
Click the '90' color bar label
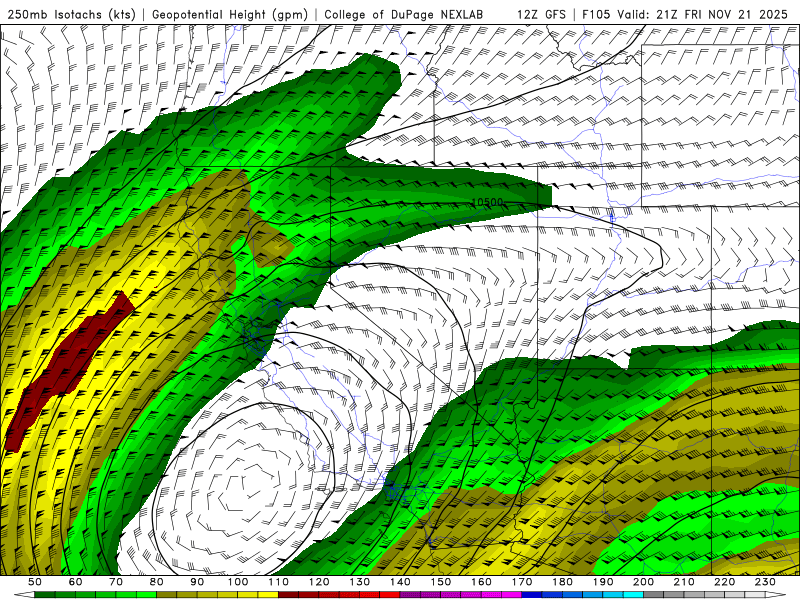tap(197, 582)
